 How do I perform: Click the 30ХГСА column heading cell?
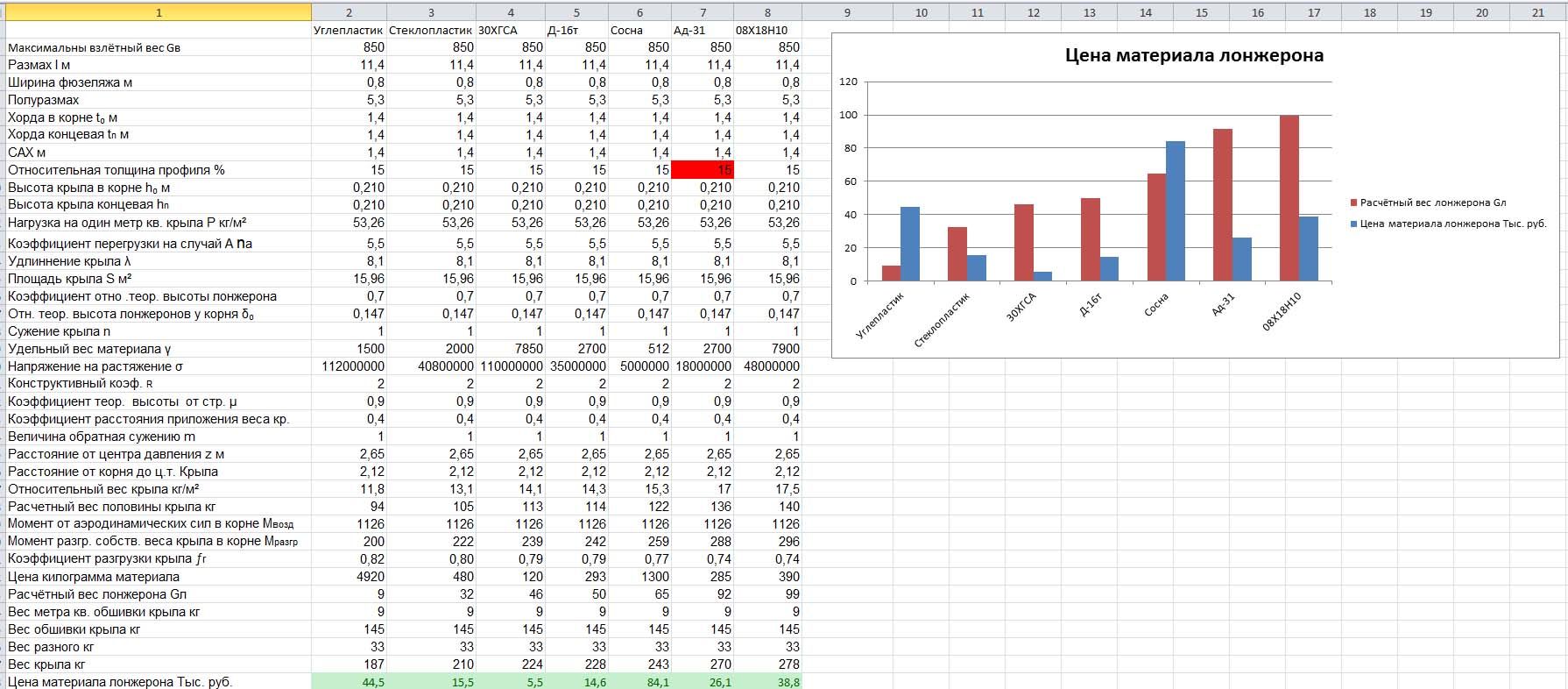pyautogui.click(x=511, y=30)
